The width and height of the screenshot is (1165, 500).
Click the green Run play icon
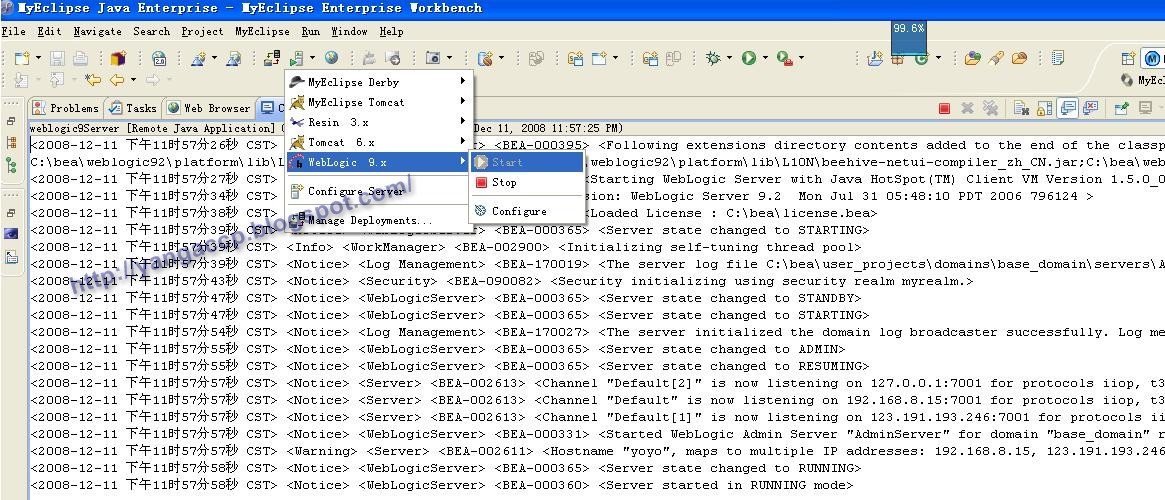749,58
